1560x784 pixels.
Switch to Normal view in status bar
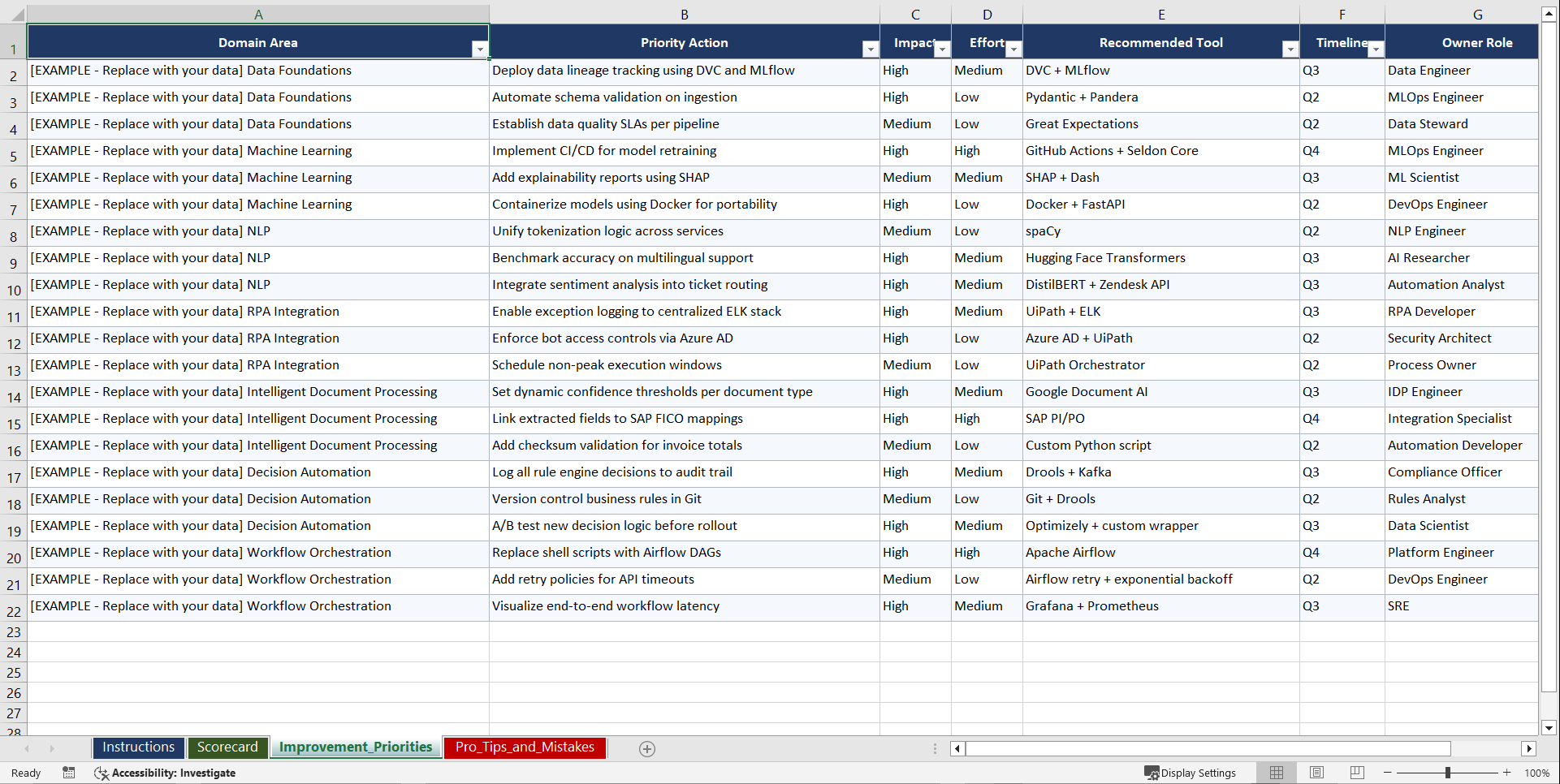[1276, 773]
